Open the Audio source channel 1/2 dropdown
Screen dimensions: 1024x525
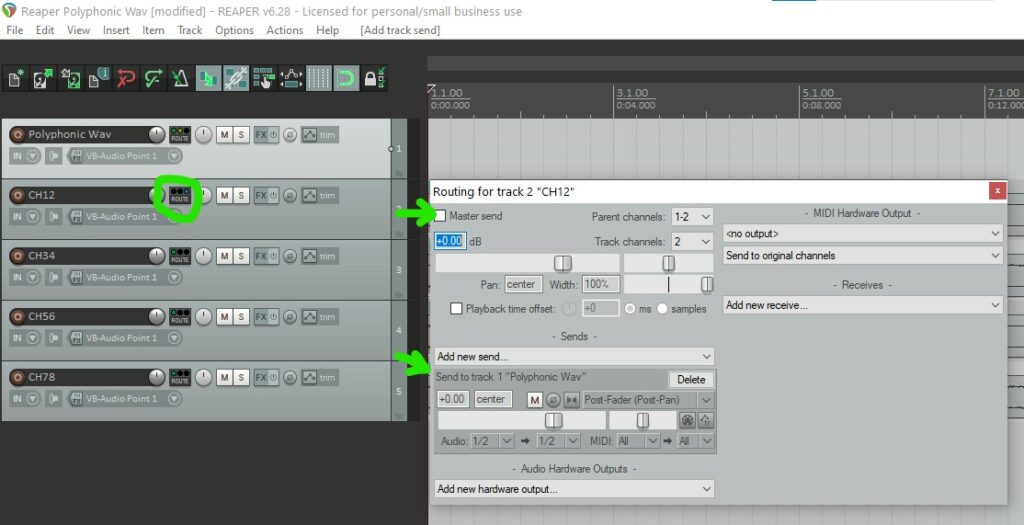tap(492, 441)
